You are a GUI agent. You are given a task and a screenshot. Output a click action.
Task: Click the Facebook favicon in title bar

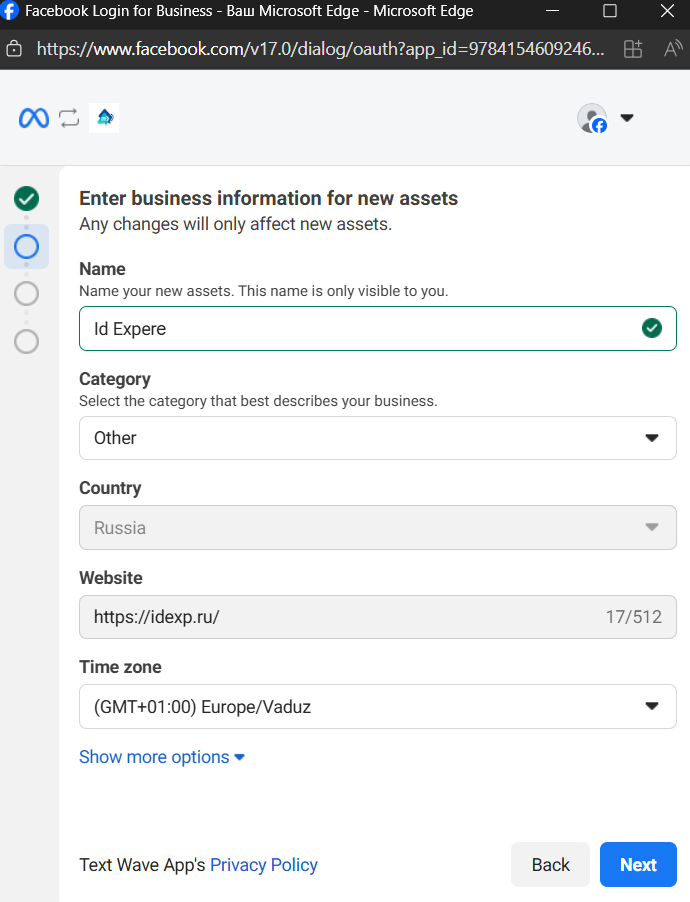point(10,12)
